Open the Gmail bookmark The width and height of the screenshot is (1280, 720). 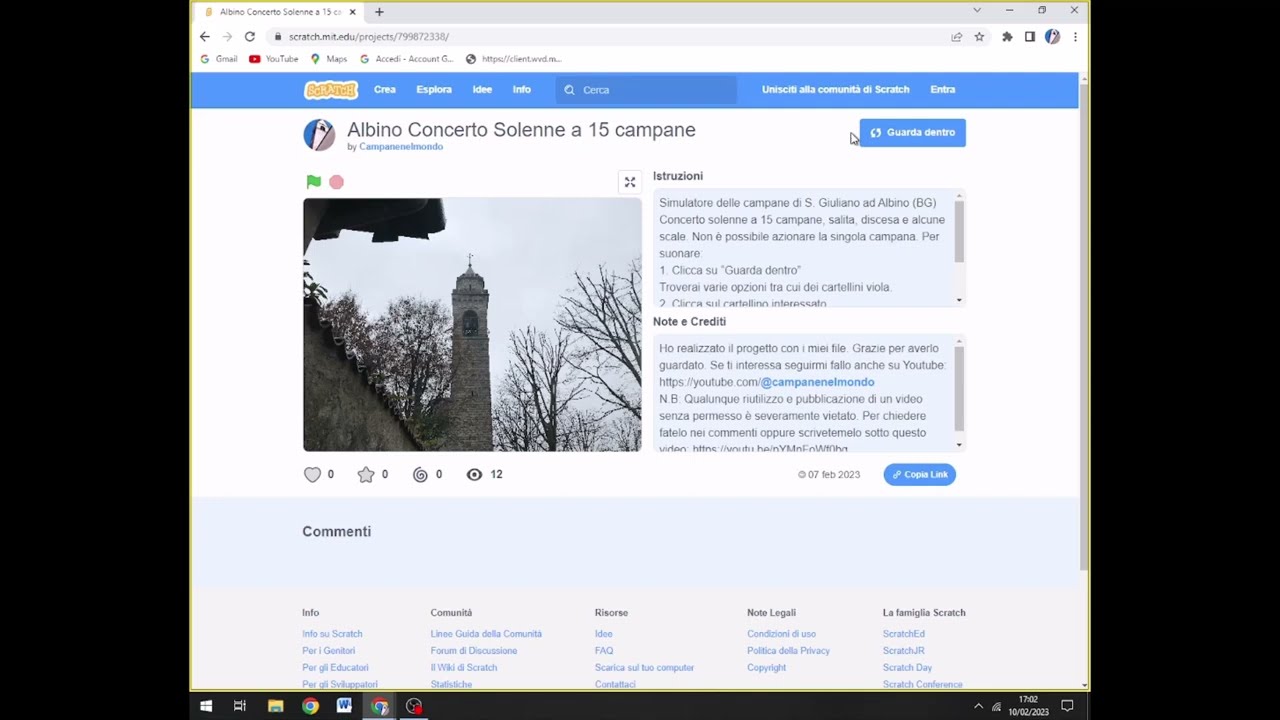click(219, 59)
